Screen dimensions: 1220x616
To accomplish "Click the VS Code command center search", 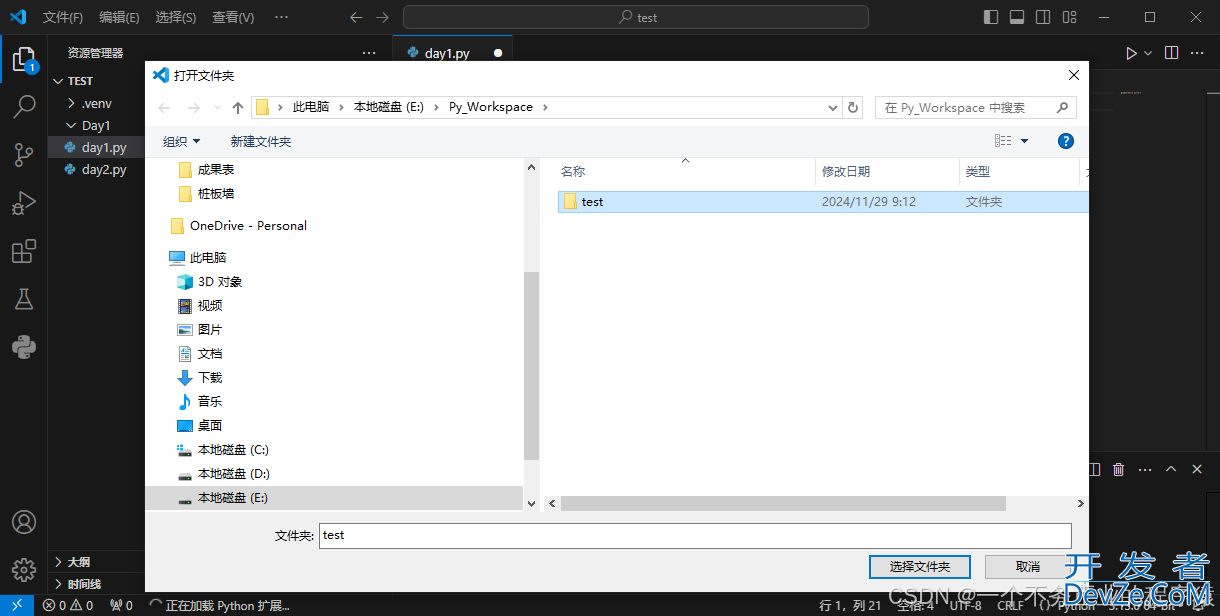I will pyautogui.click(x=636, y=17).
